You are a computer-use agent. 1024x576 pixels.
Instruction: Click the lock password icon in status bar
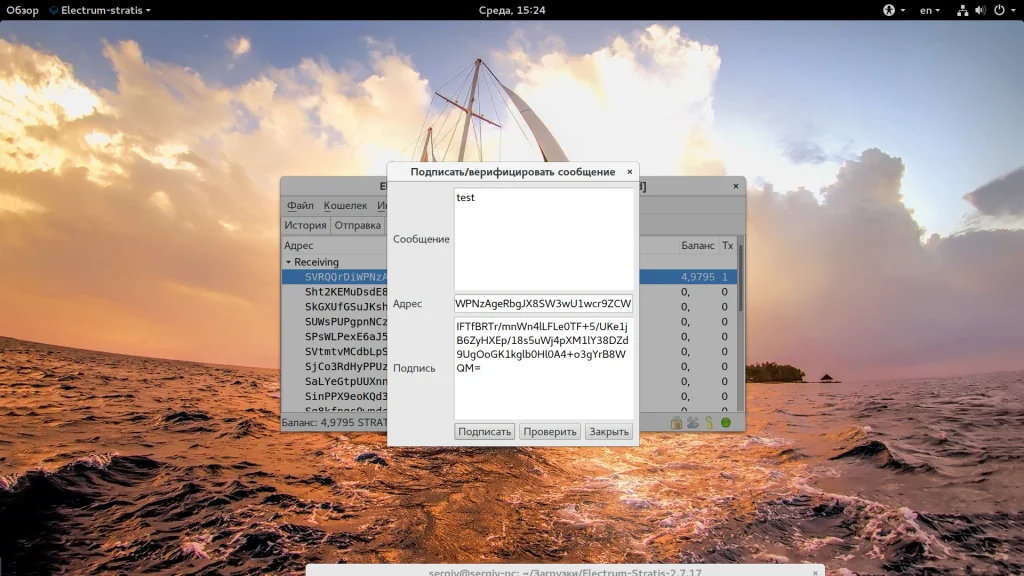(x=677, y=423)
